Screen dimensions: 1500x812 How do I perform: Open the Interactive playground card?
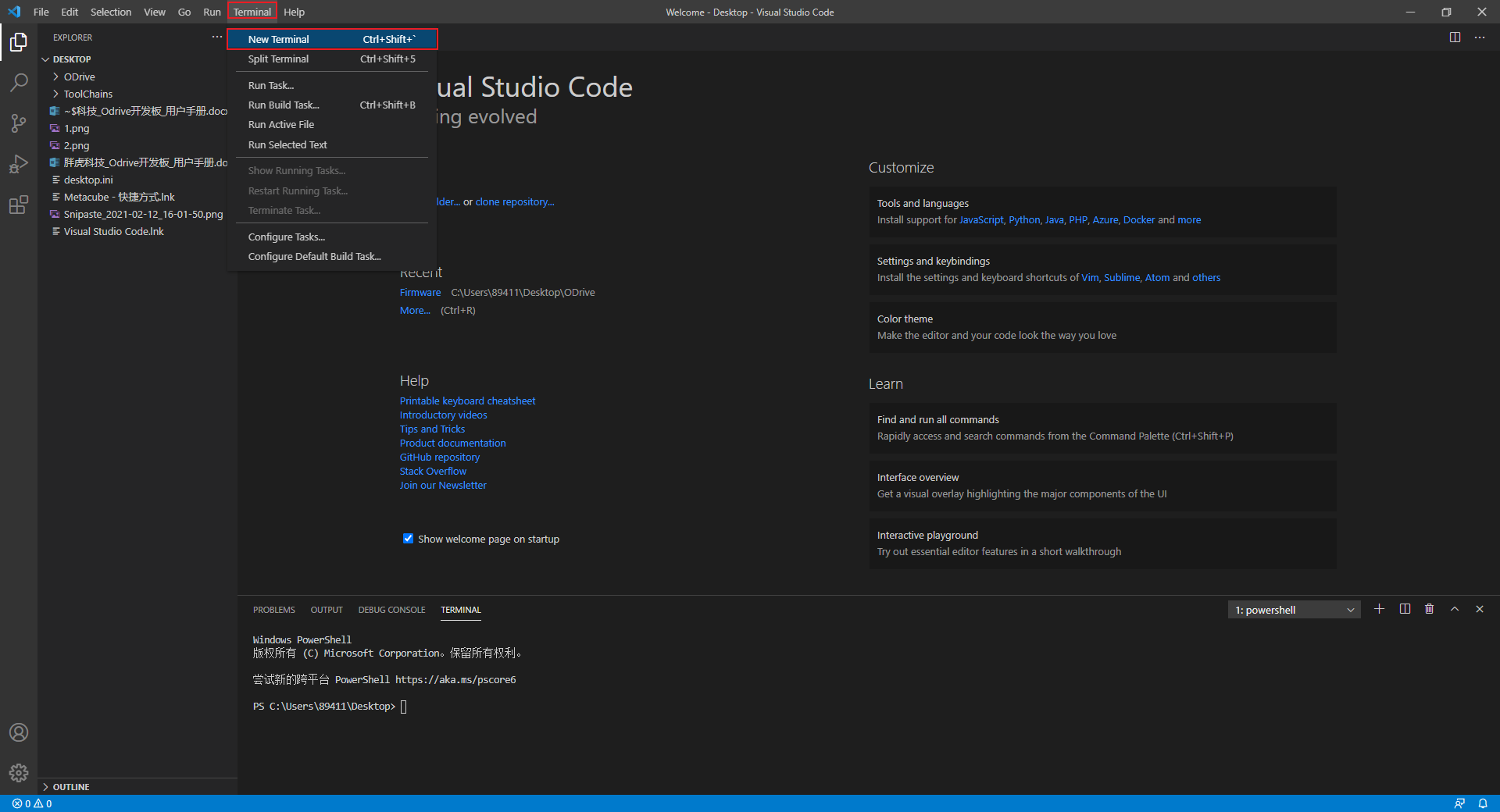1102,543
